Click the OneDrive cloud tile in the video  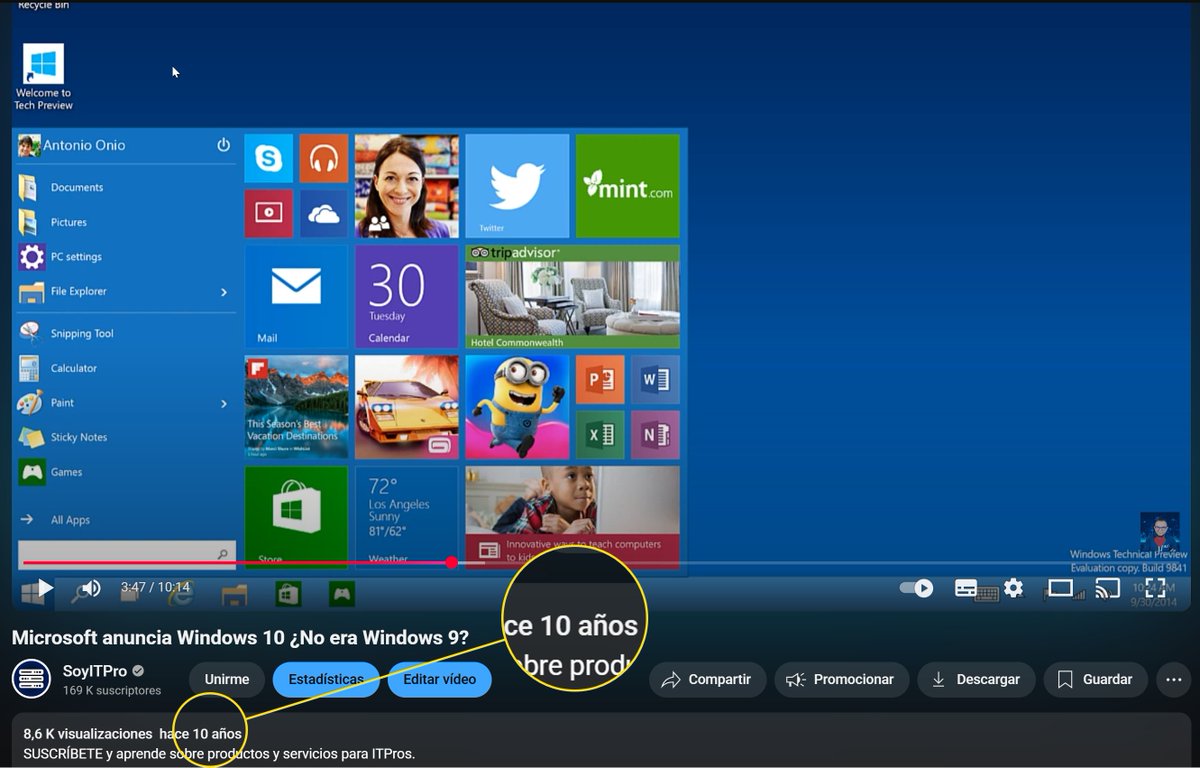tap(324, 213)
